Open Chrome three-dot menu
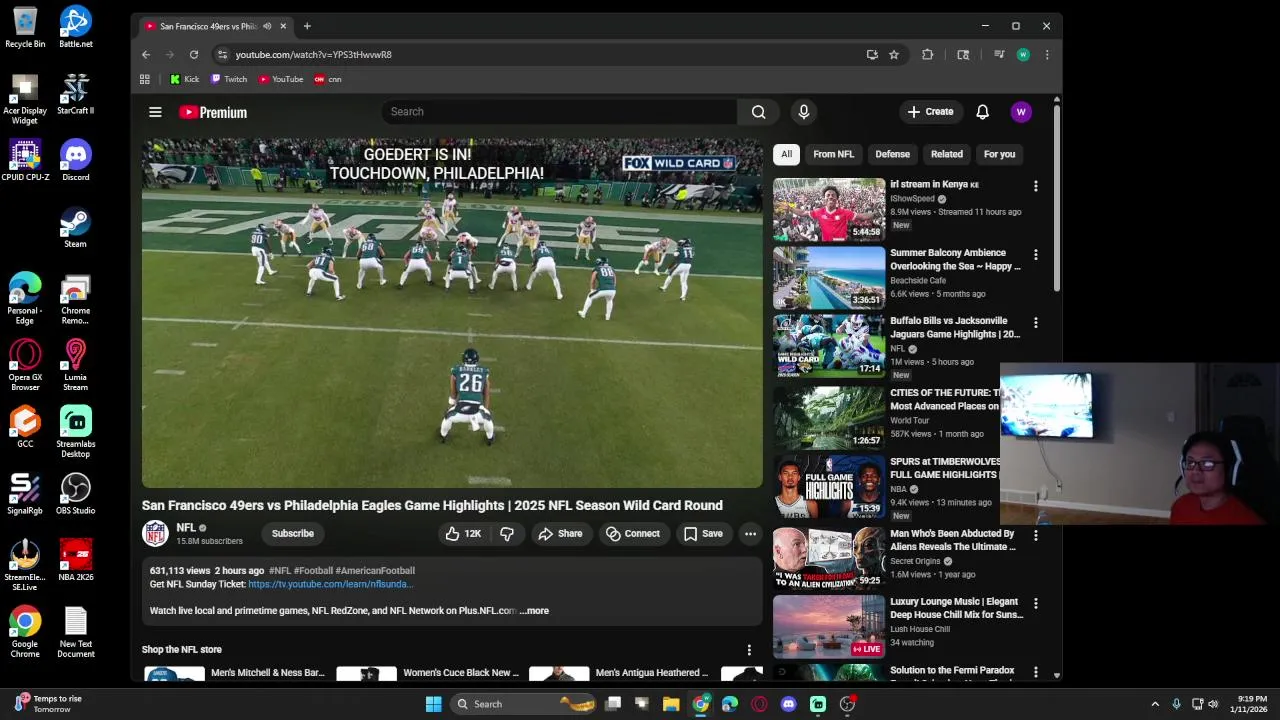 point(1047,55)
